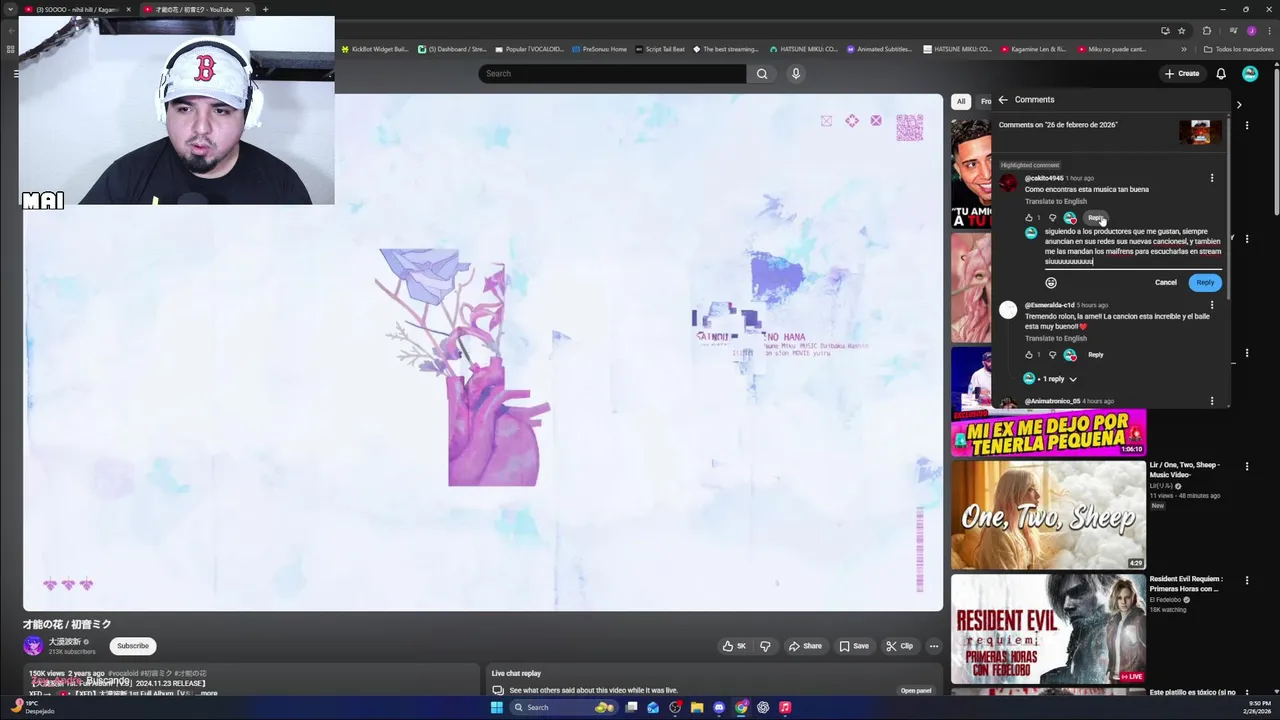Click the #vocaloid hashtag link
This screenshot has width=1280, height=720.
coord(124,674)
